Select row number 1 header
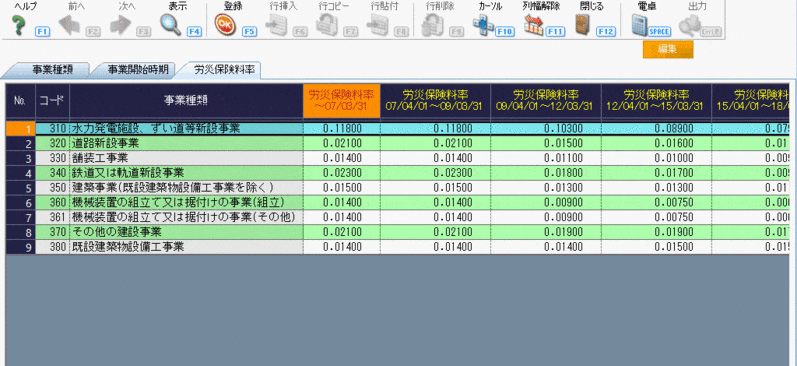Image resolution: width=797 pixels, height=366 pixels. (20, 129)
